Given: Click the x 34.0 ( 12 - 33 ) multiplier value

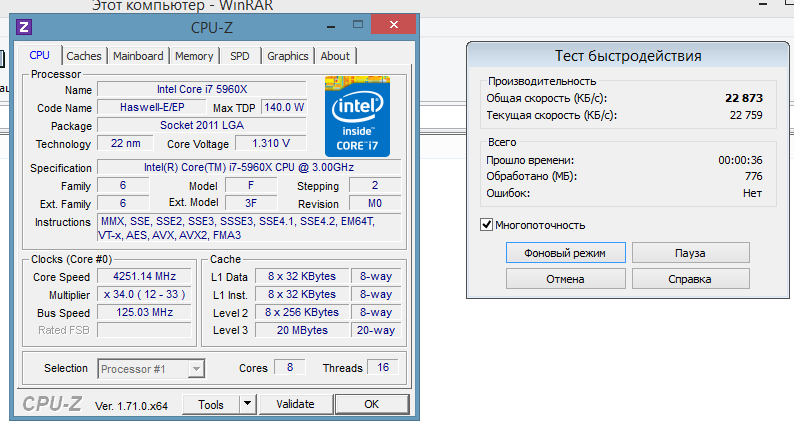Looking at the screenshot, I should click(x=144, y=294).
